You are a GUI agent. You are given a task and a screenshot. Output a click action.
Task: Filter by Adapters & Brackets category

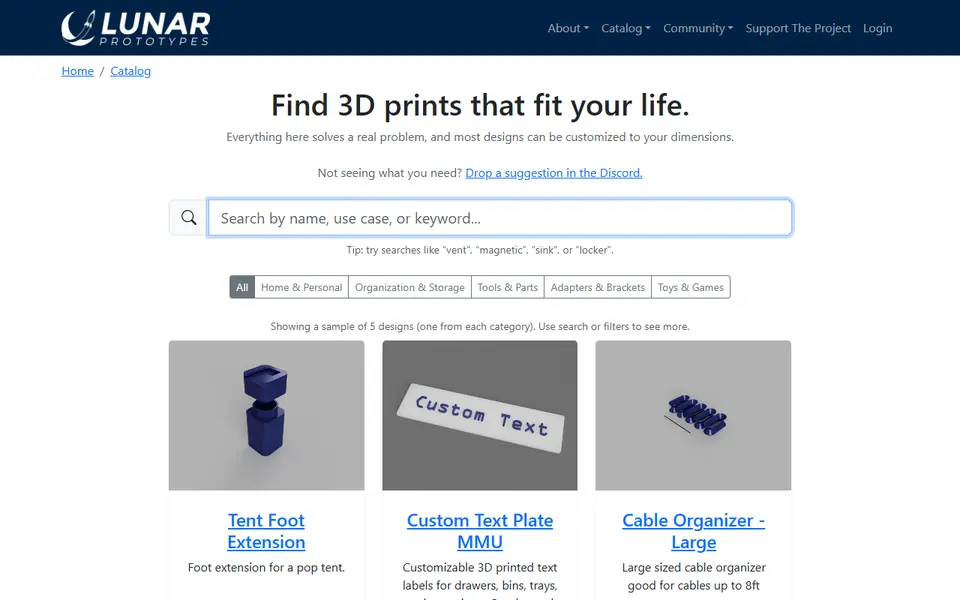click(598, 287)
